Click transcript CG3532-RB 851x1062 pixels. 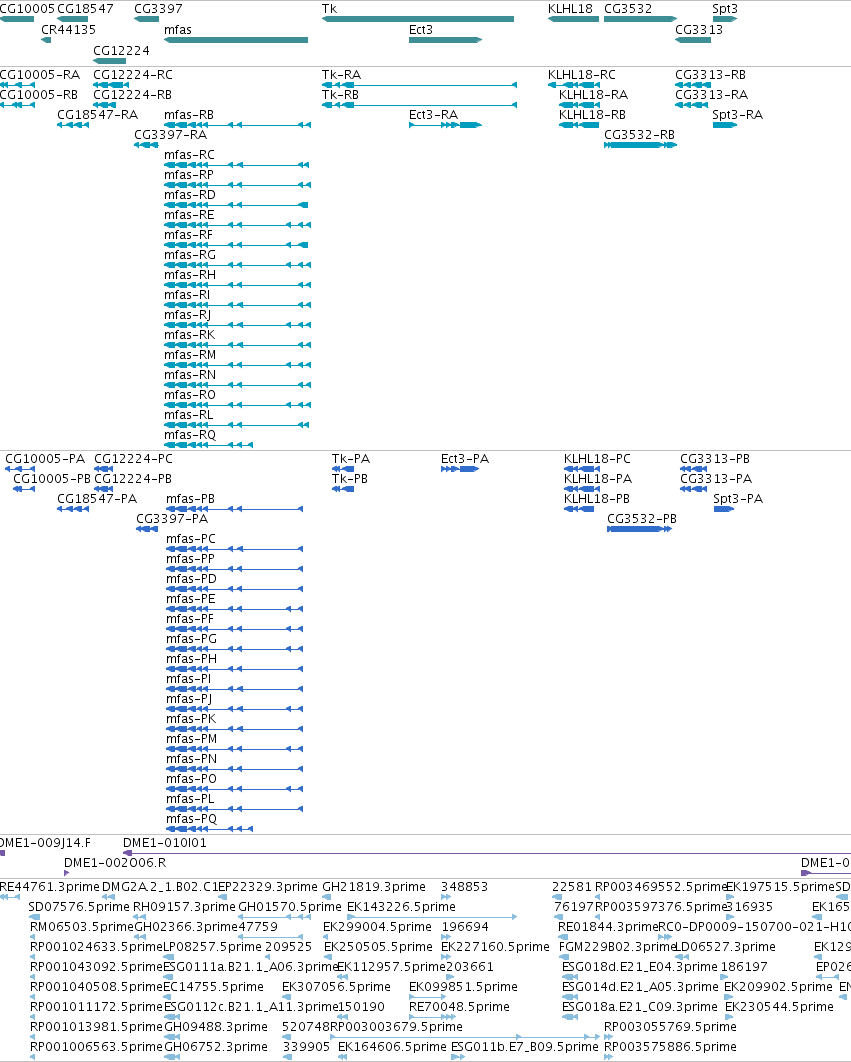[x=639, y=135]
